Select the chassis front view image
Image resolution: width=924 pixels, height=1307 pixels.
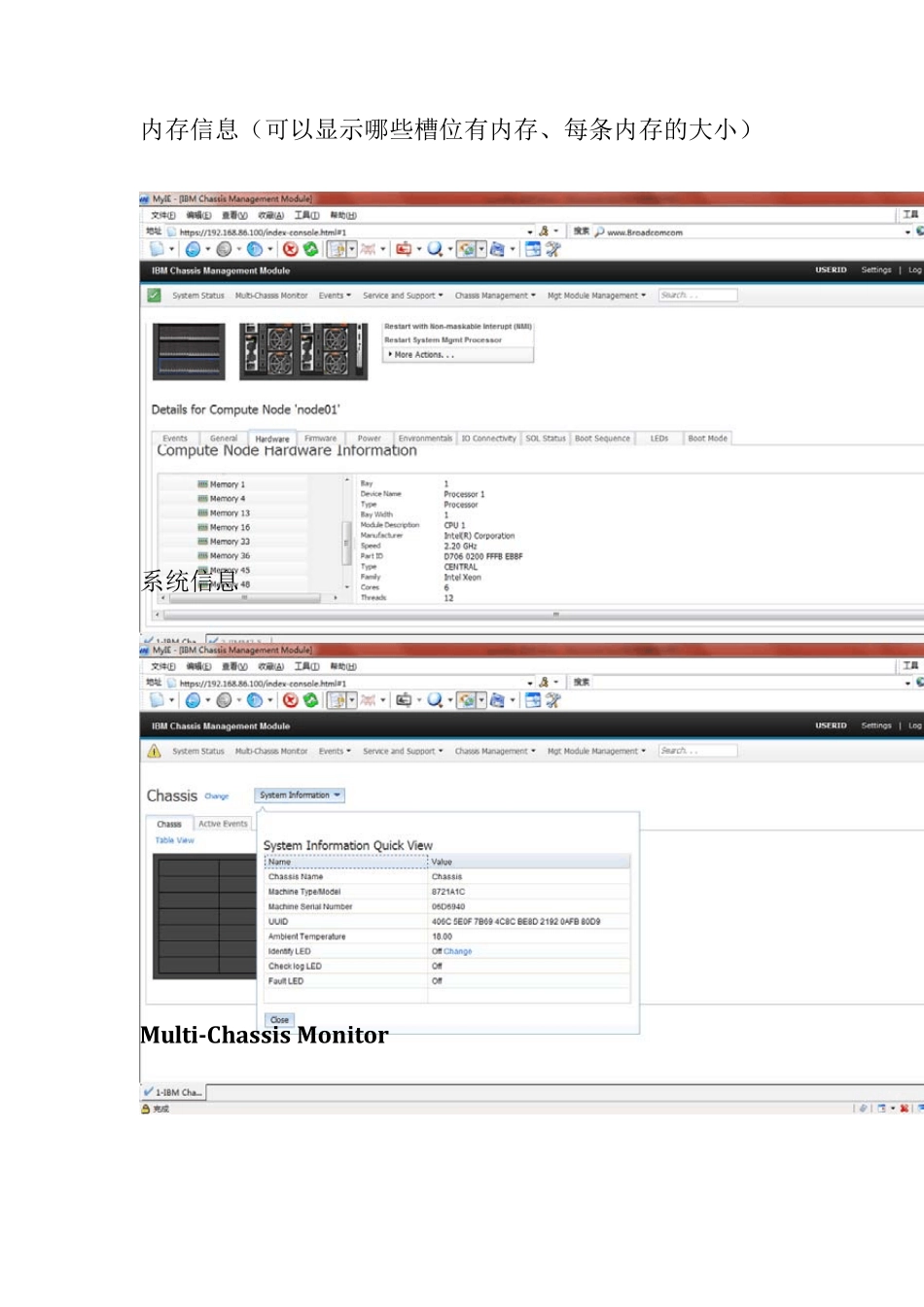190,351
